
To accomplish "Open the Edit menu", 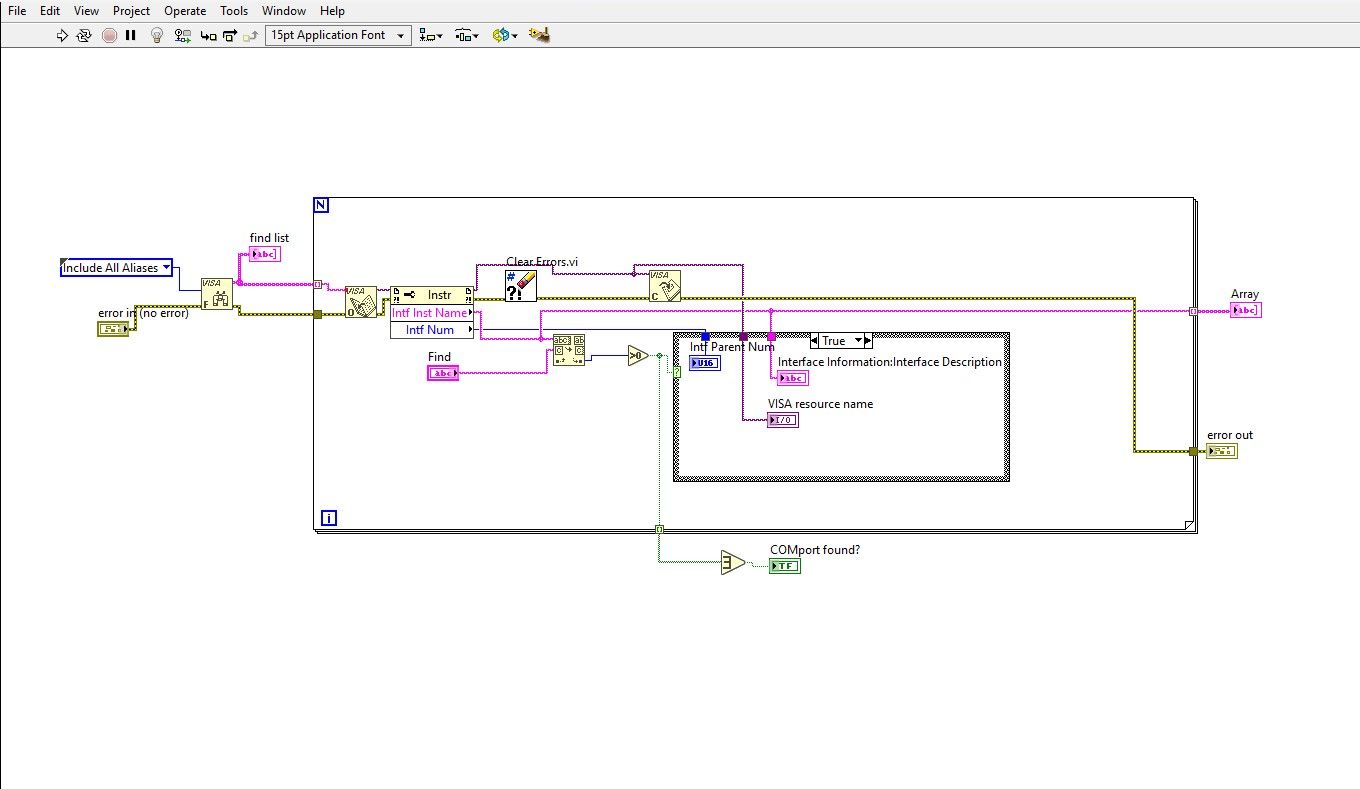I will [x=50, y=11].
